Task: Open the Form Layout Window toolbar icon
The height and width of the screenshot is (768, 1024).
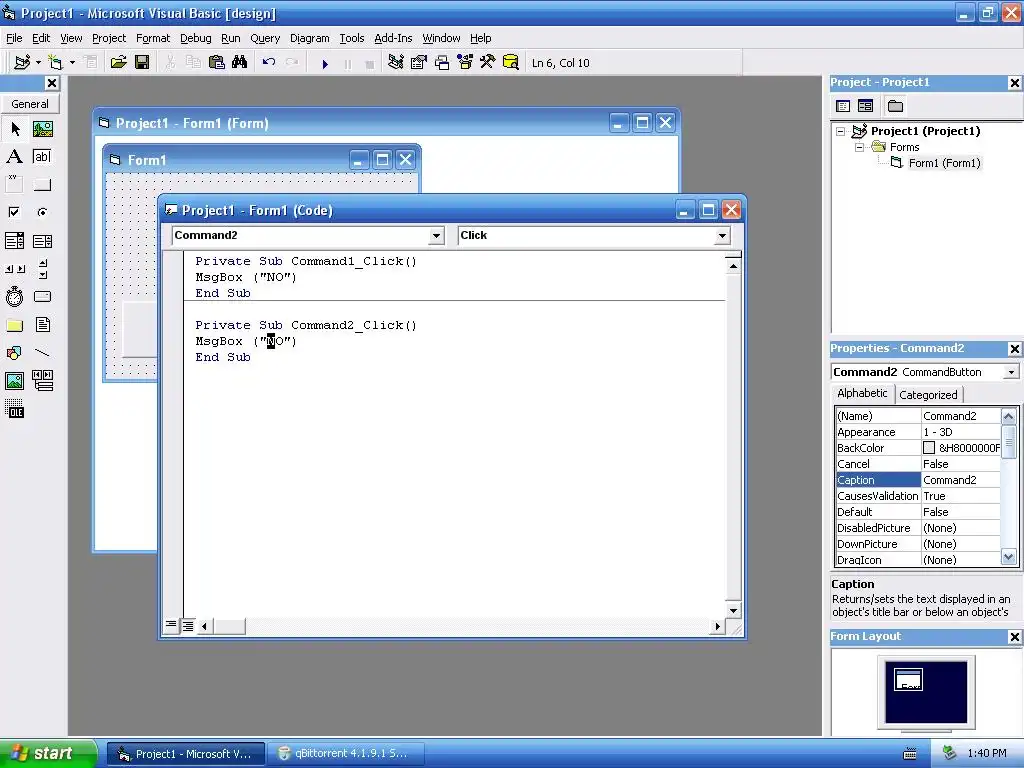Action: click(x=442, y=63)
